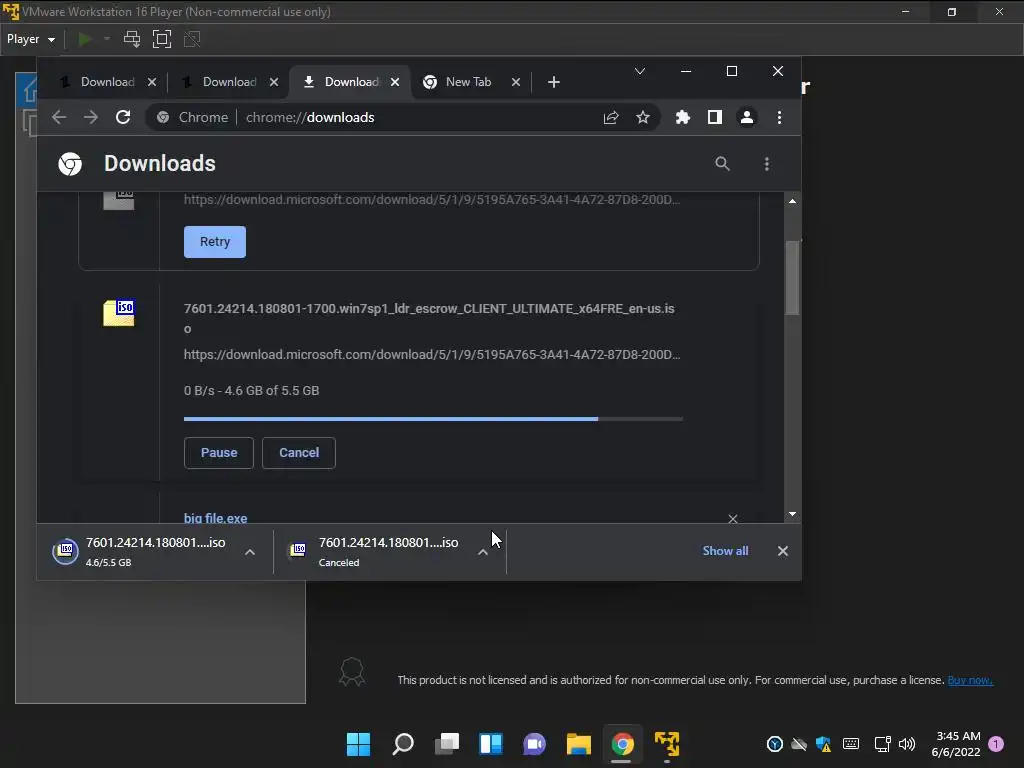This screenshot has height=768, width=1024.
Task: Close the Chrome download shelf
Action: [x=783, y=551]
